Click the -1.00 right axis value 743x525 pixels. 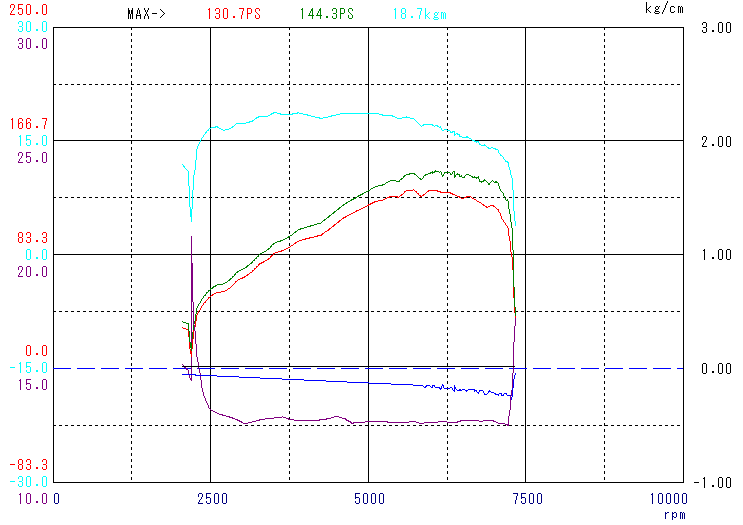[x=713, y=483]
